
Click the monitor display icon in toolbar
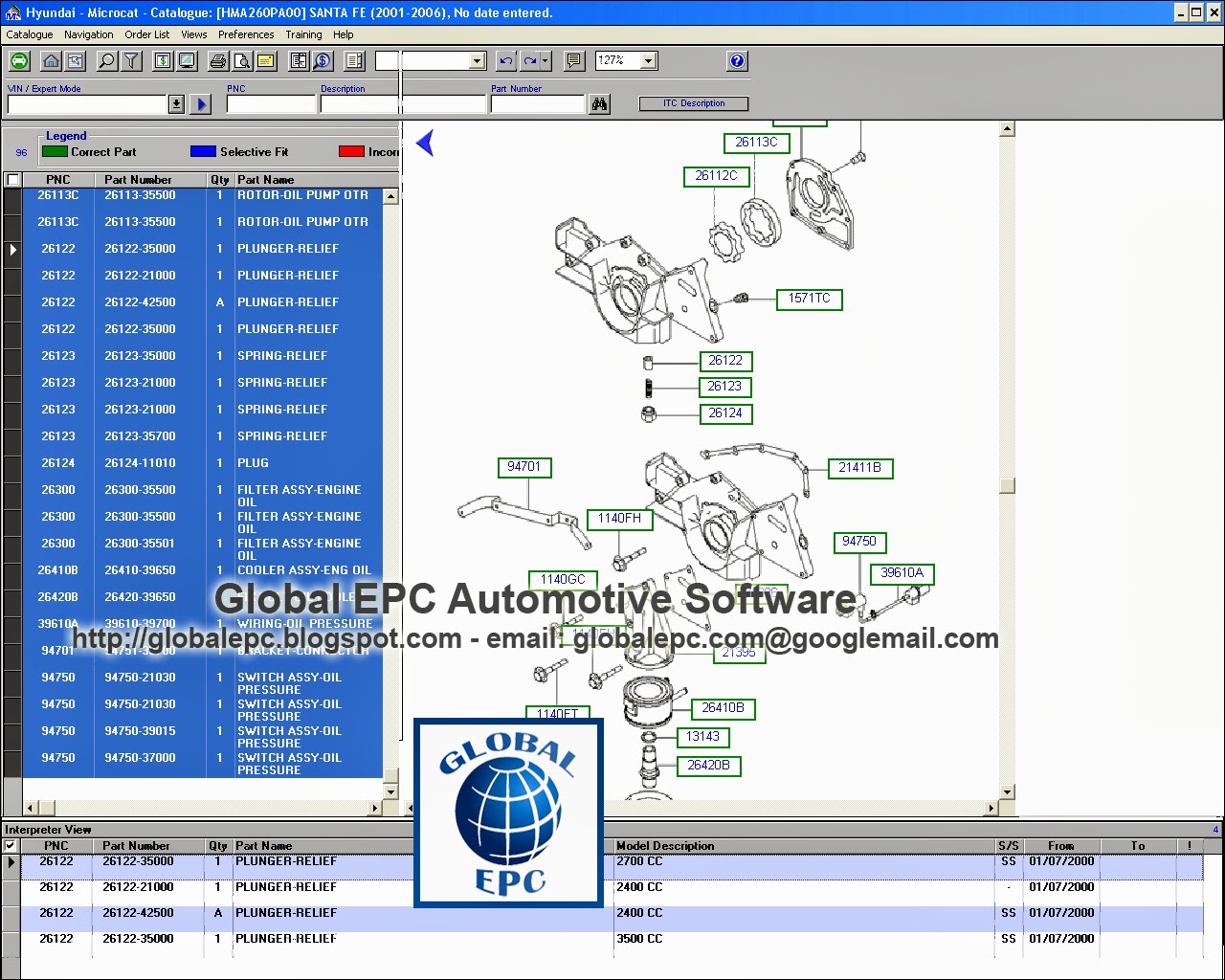(x=187, y=61)
